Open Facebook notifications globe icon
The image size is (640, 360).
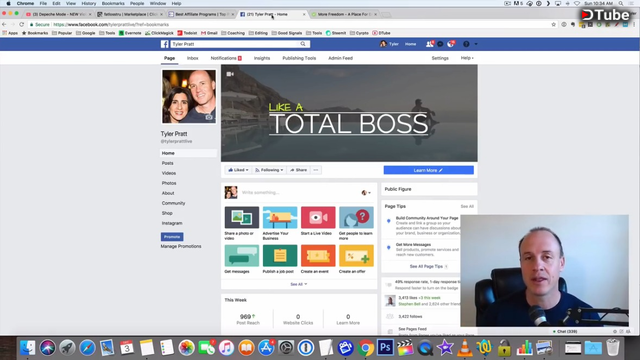pos(451,44)
